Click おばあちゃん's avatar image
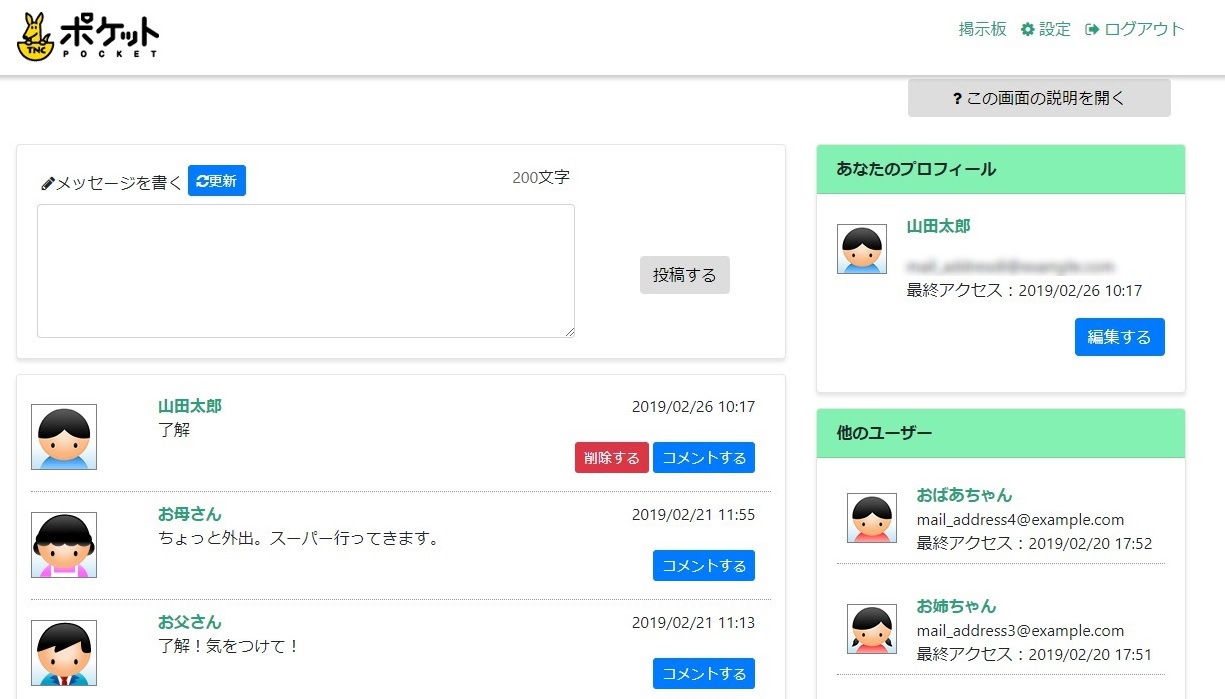1225x699 pixels. coord(870,518)
